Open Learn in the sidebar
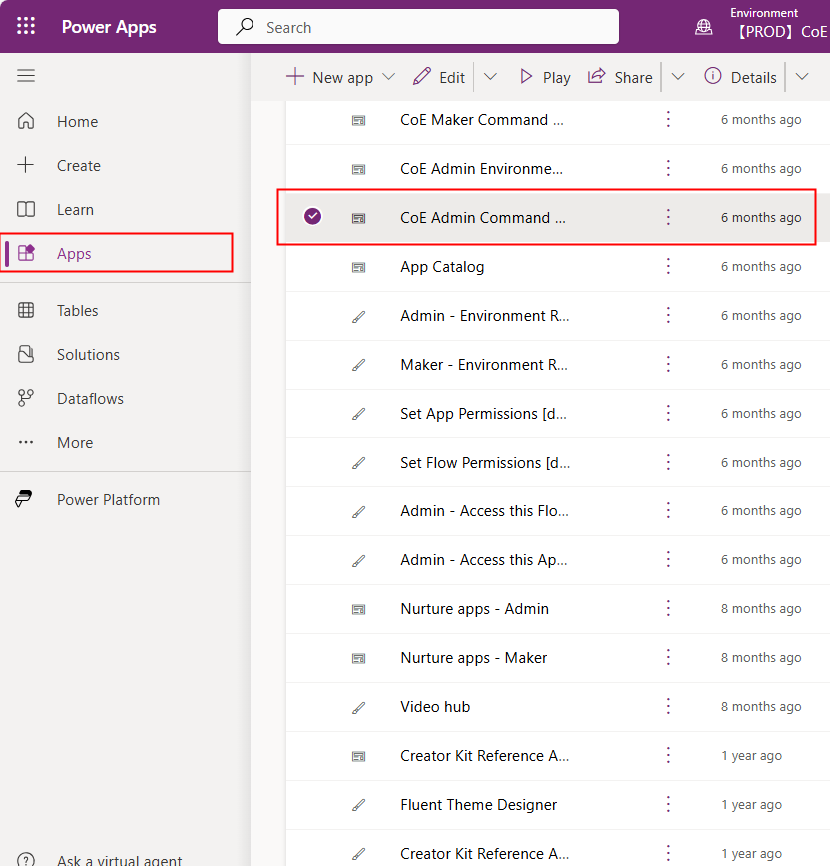 [x=75, y=210]
